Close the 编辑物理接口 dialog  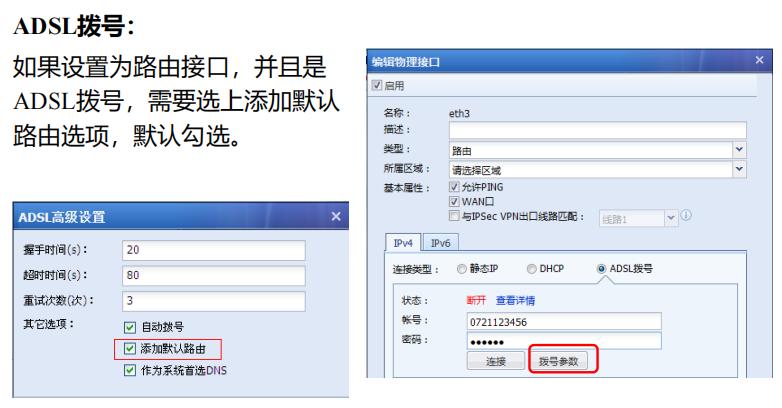click(x=760, y=60)
